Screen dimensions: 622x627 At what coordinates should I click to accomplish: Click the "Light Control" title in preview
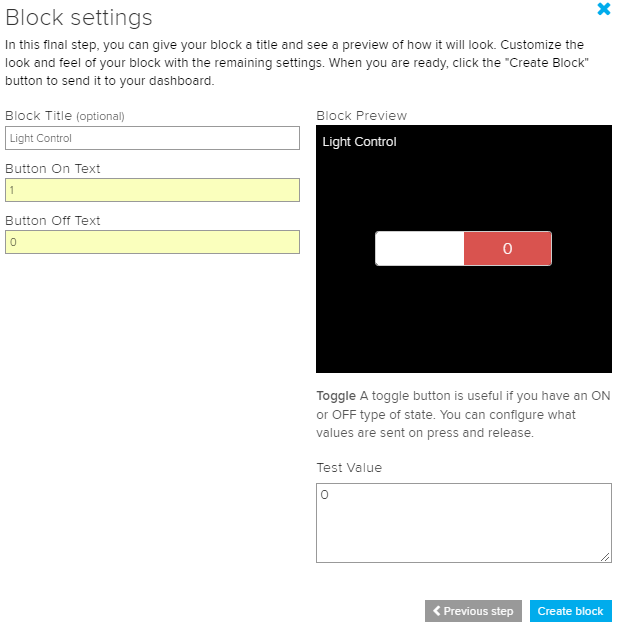(359, 142)
